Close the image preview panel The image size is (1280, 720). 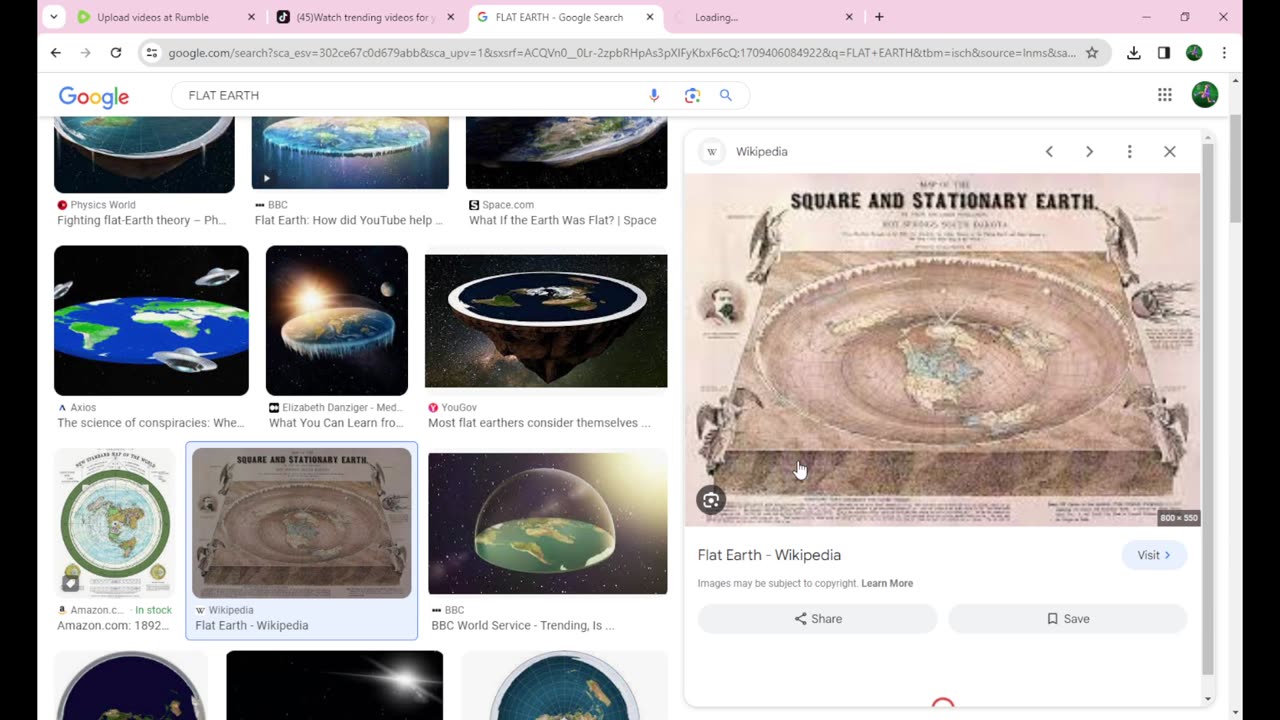point(1170,152)
